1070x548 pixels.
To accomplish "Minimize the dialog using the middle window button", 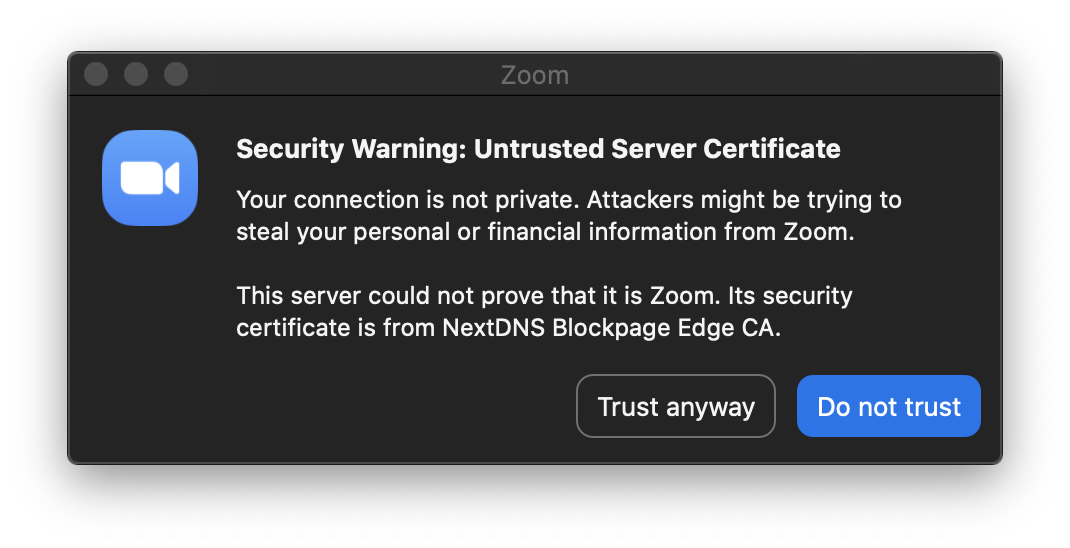I will coord(136,74).
